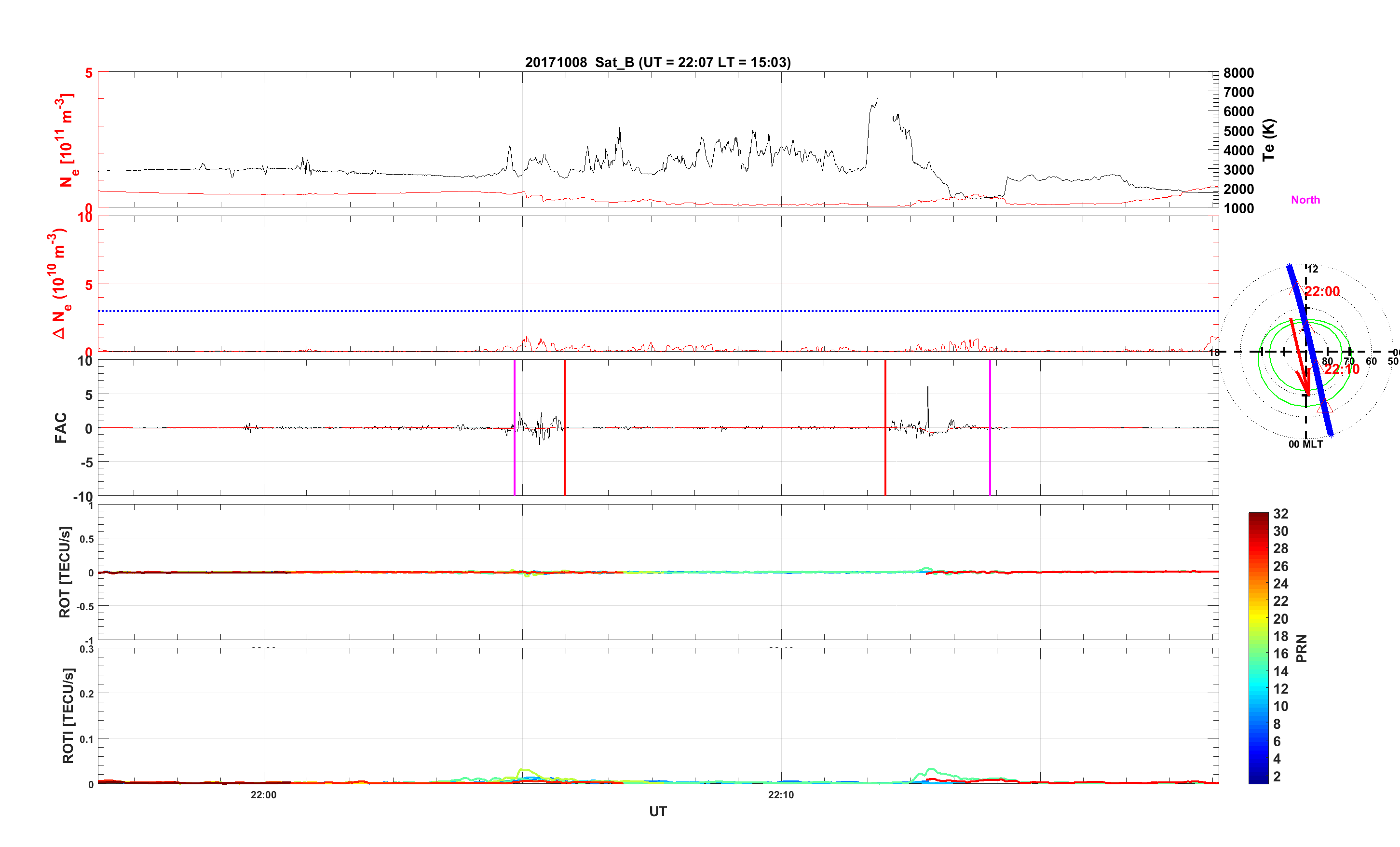This screenshot has height=847, width=1400.
Task: Click the 'UT' x-axis label
Action: pyautogui.click(x=657, y=811)
